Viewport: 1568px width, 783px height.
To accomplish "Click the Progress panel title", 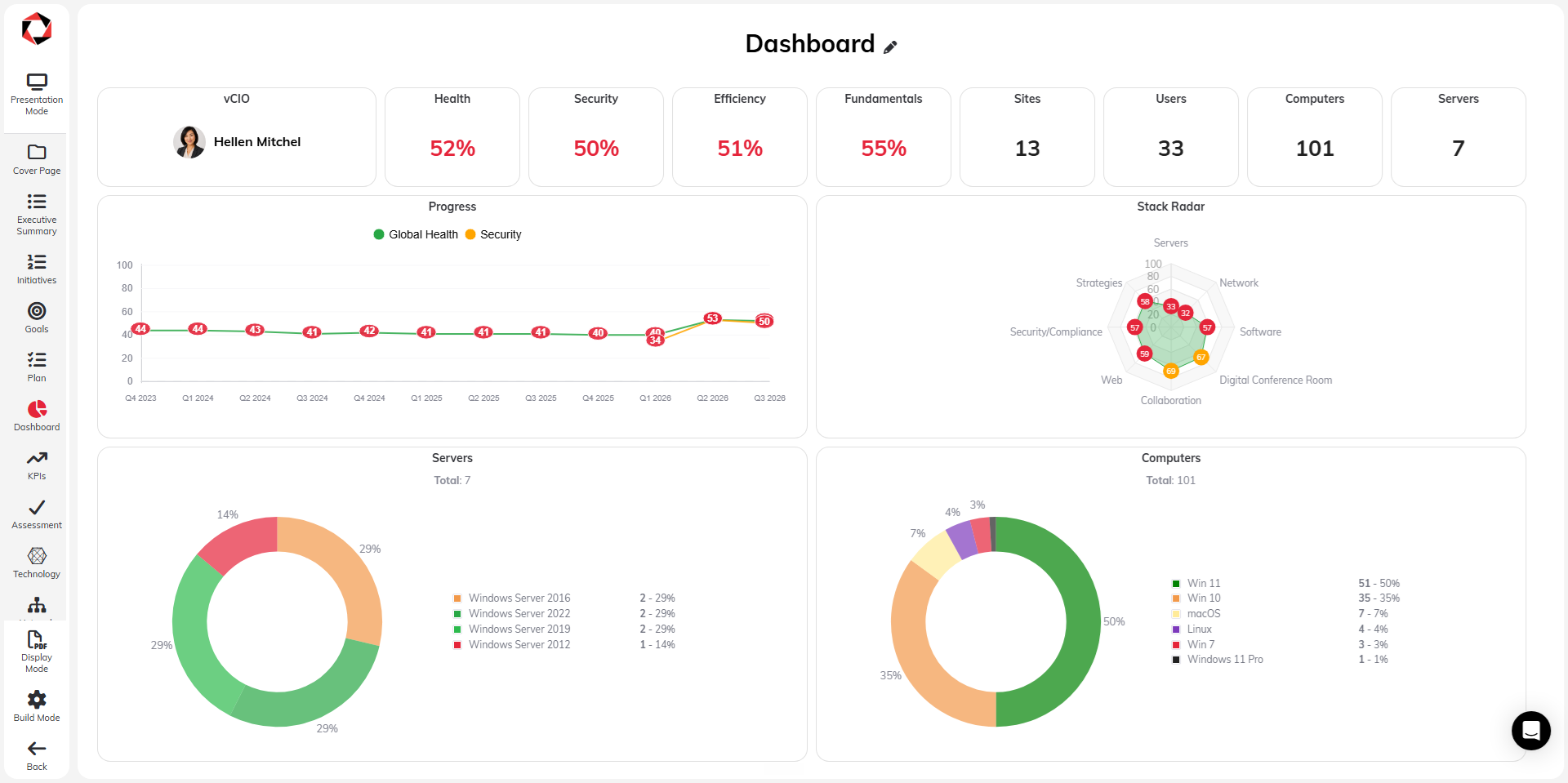I will (x=452, y=207).
